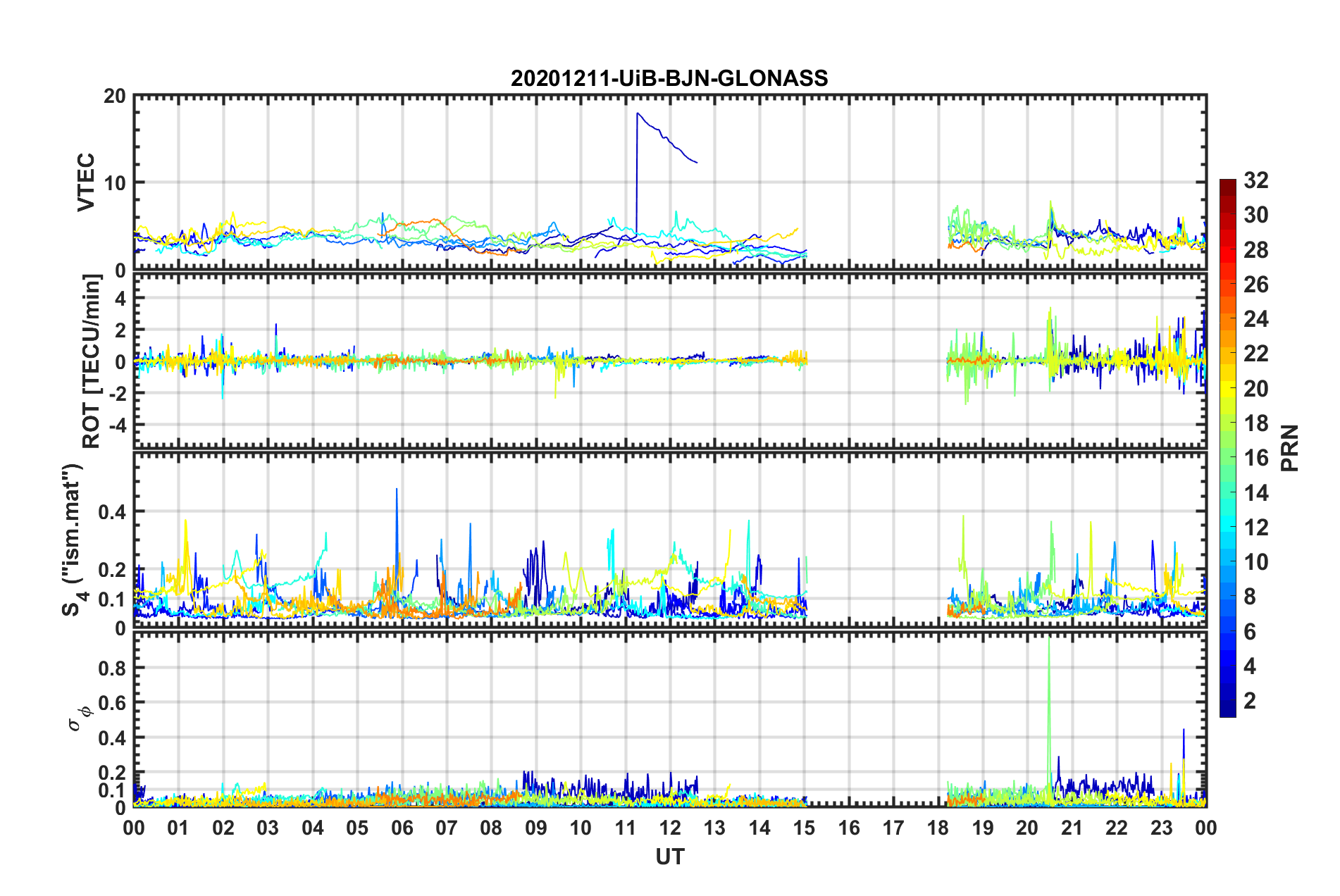Click colorbar tick label 10

coord(1256,562)
